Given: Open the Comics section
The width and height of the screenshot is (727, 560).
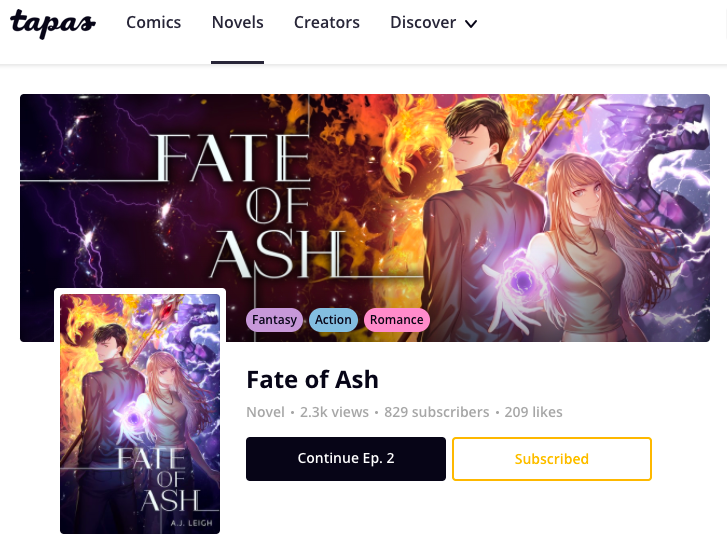Looking at the screenshot, I should coord(154,23).
